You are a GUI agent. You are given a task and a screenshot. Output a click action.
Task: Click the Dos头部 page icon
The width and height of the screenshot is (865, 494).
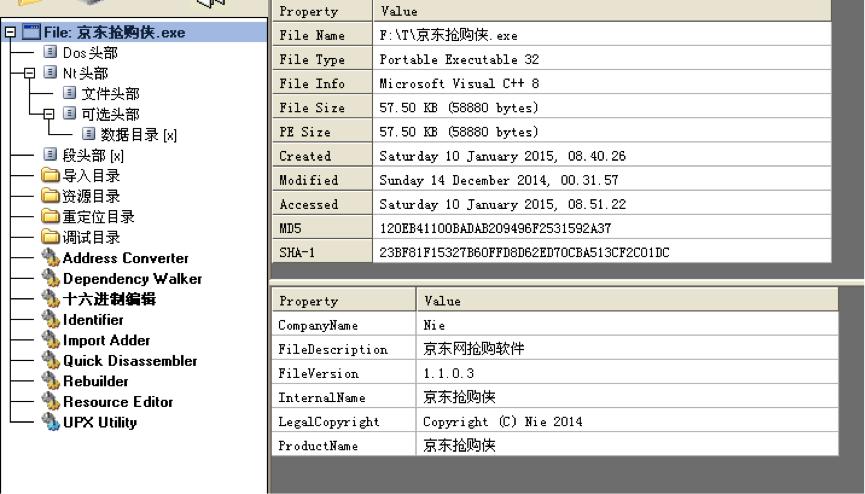tap(50, 52)
